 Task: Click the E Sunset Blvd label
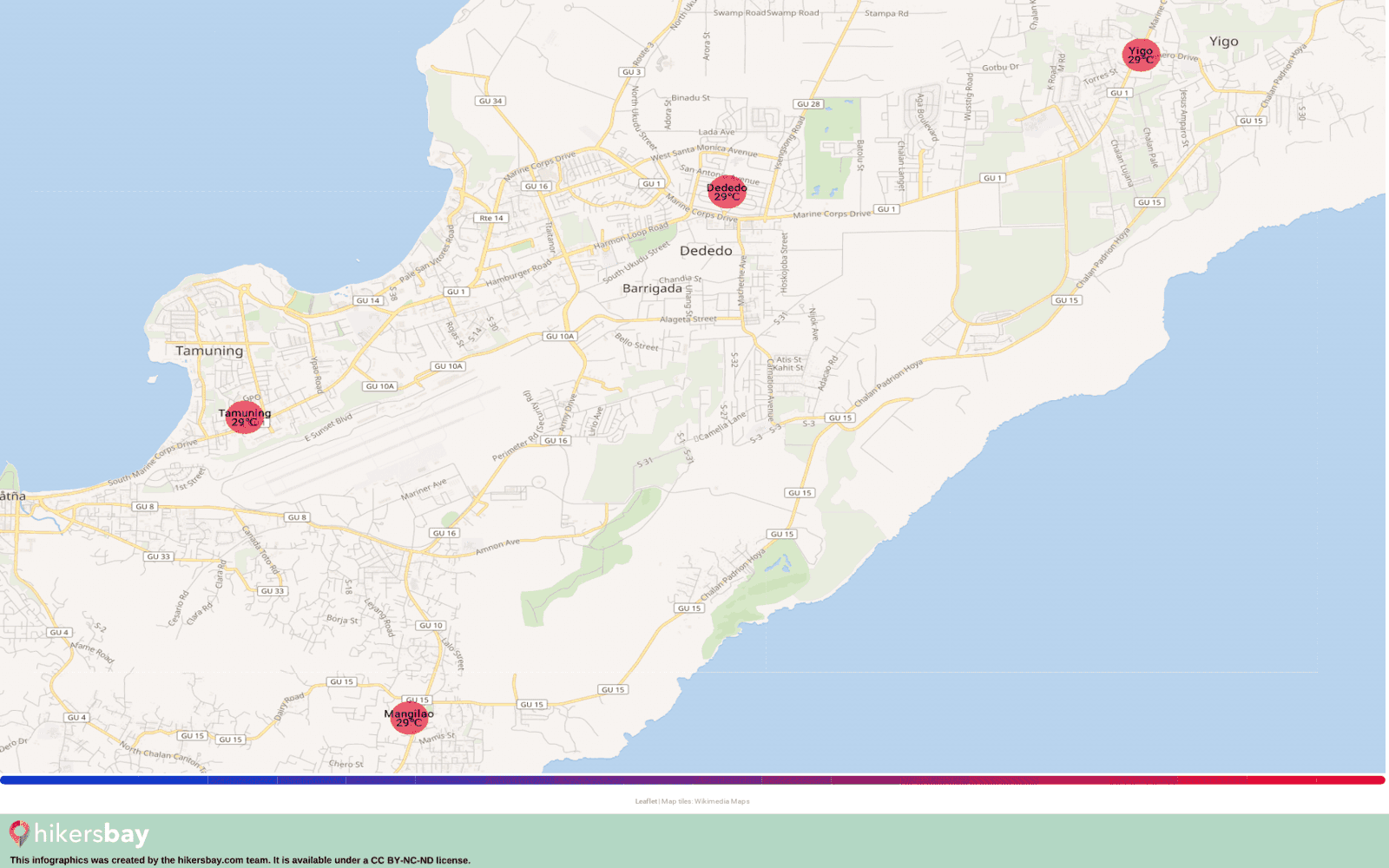pyautogui.click(x=328, y=427)
